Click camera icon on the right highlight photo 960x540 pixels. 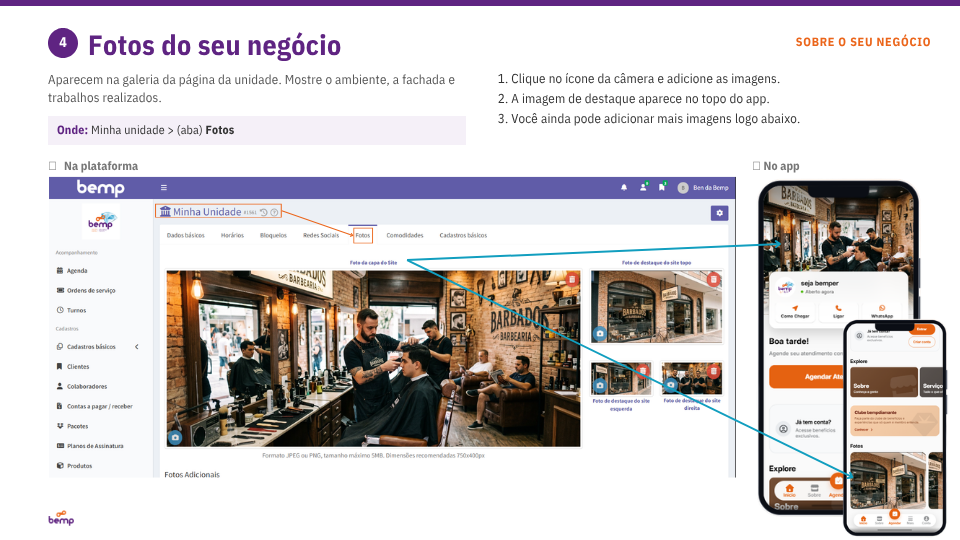pos(671,385)
